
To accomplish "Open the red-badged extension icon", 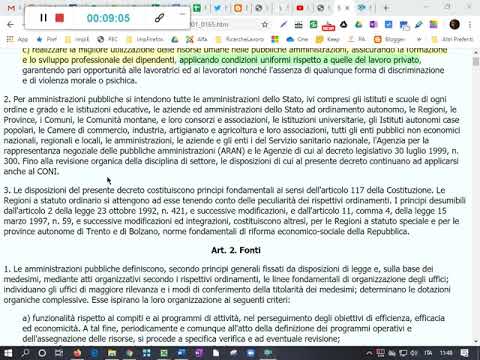I will click(328, 25).
